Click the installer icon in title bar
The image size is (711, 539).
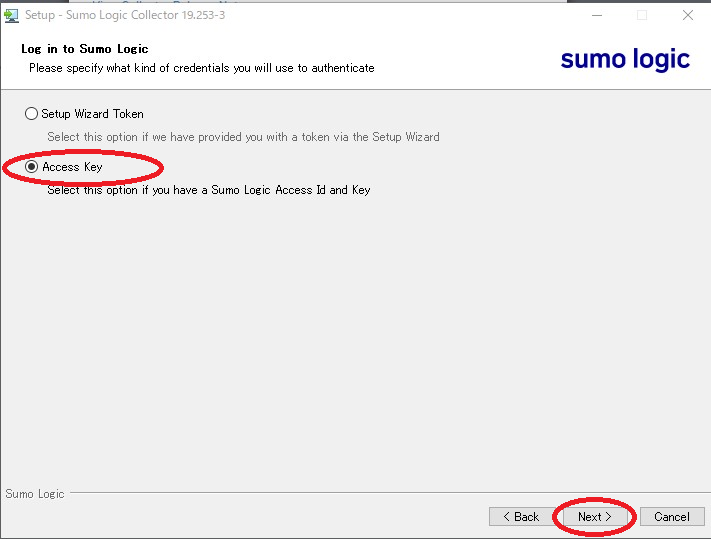click(11, 15)
